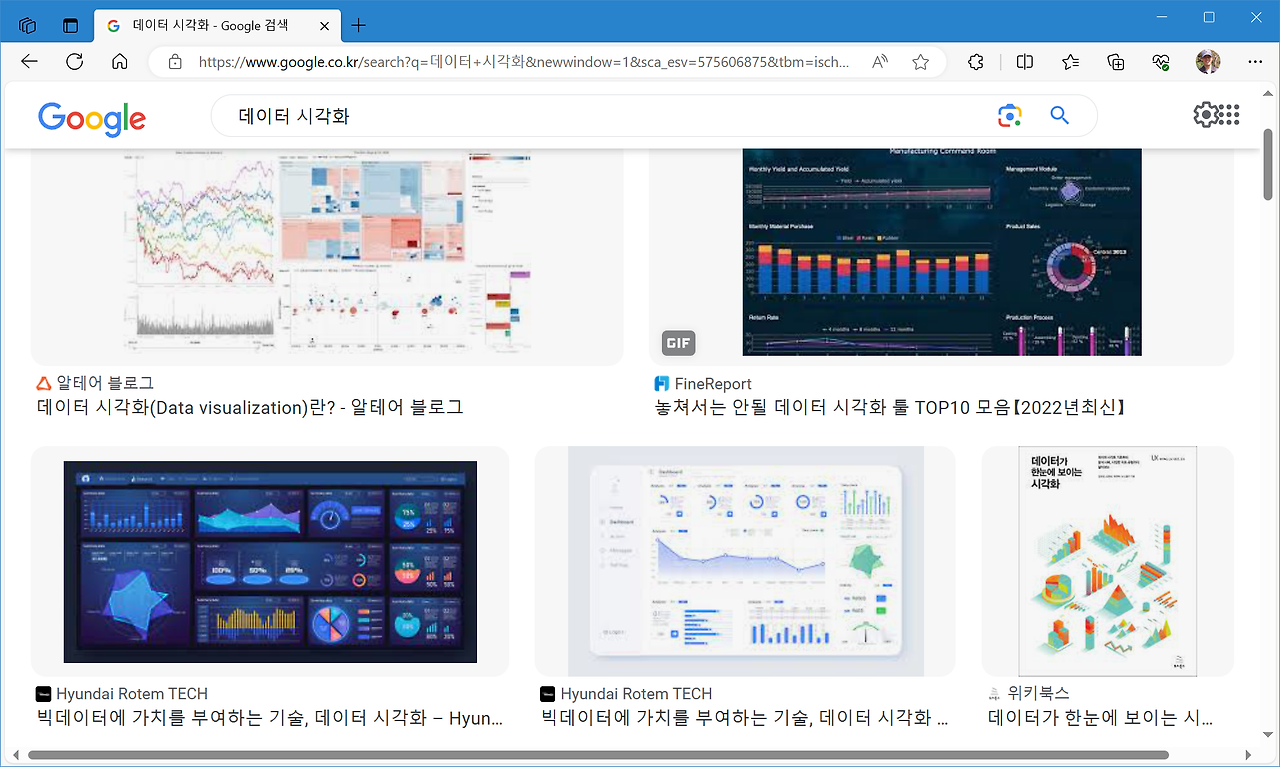Open the 알테어 블로그 charts thumbnail
Screen dimensions: 1280x767
pos(327,257)
